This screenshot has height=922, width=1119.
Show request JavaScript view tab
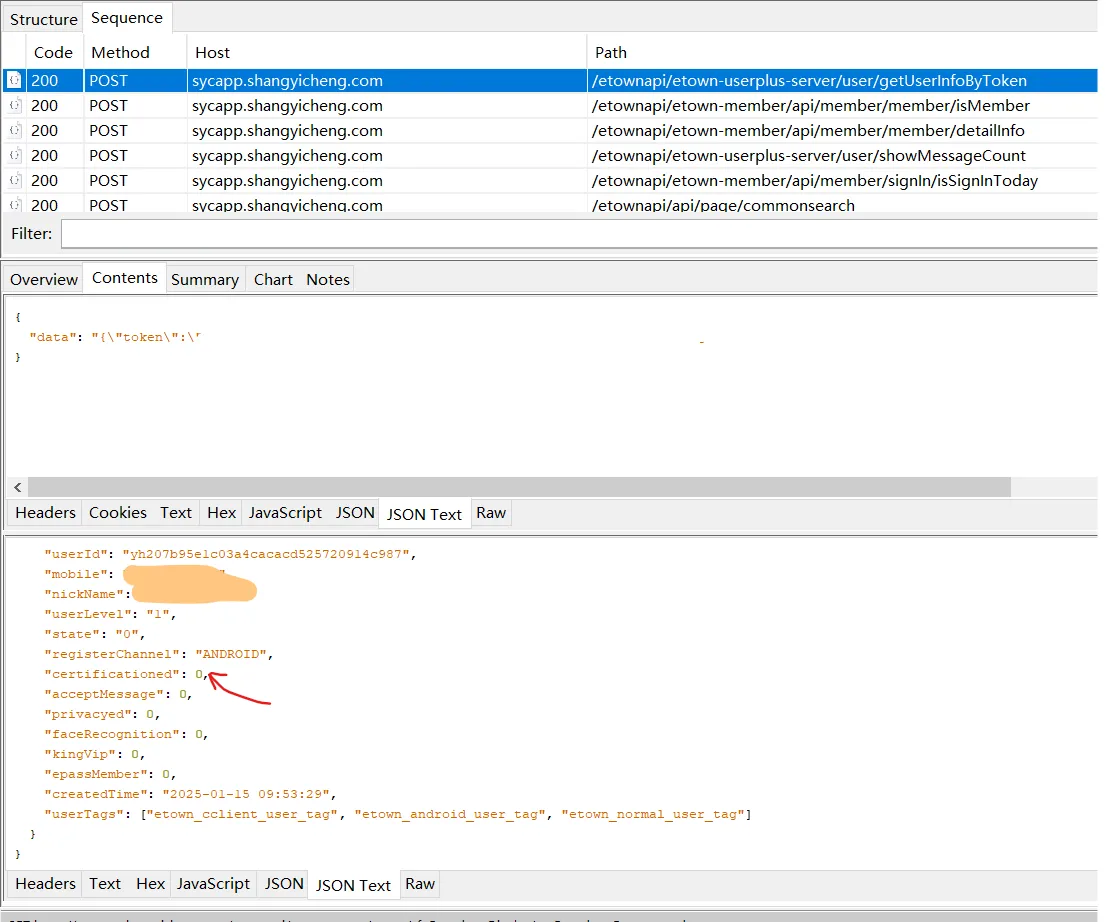285,512
